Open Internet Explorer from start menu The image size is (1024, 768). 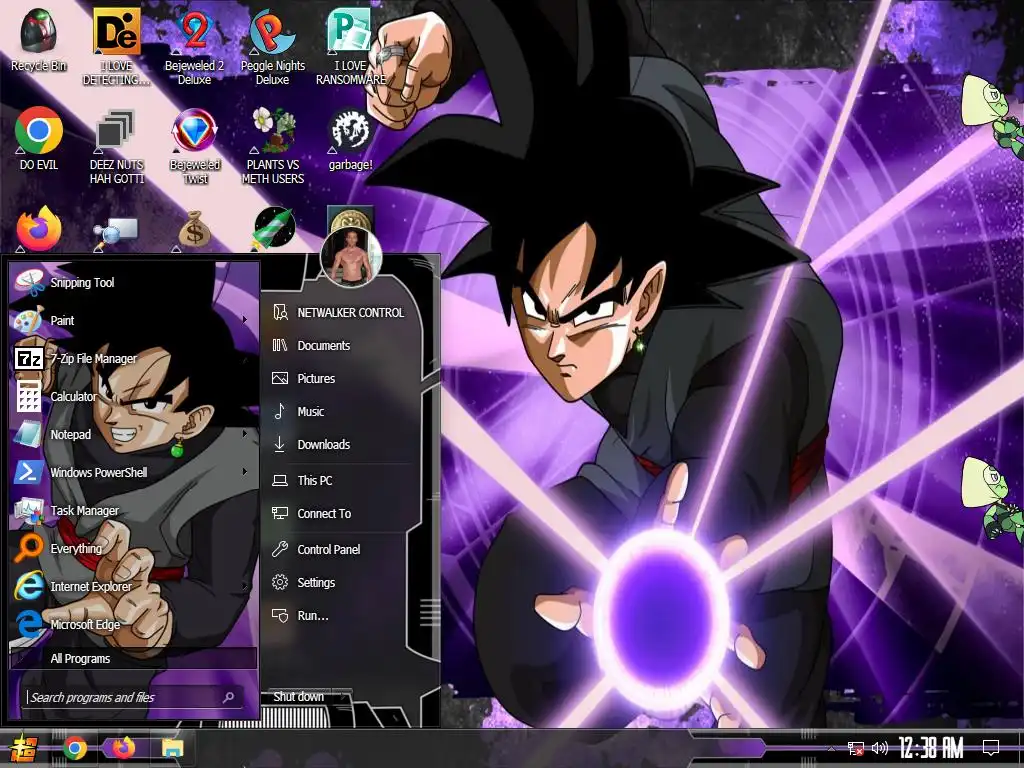tap(133, 586)
